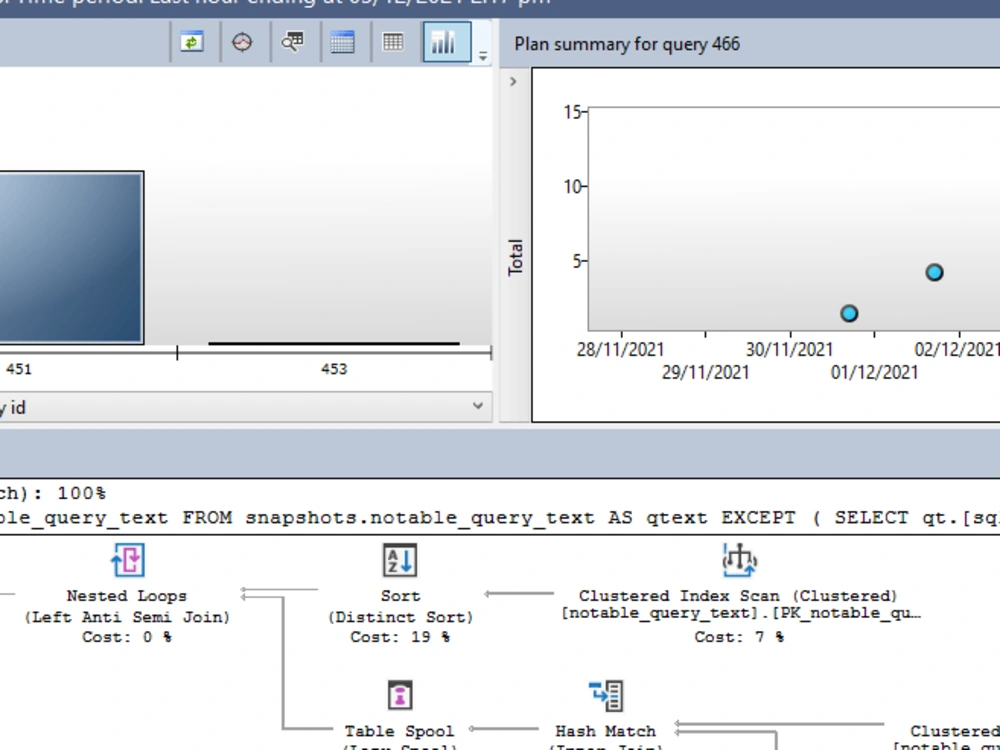Select the bar chart view icon

tap(446, 42)
